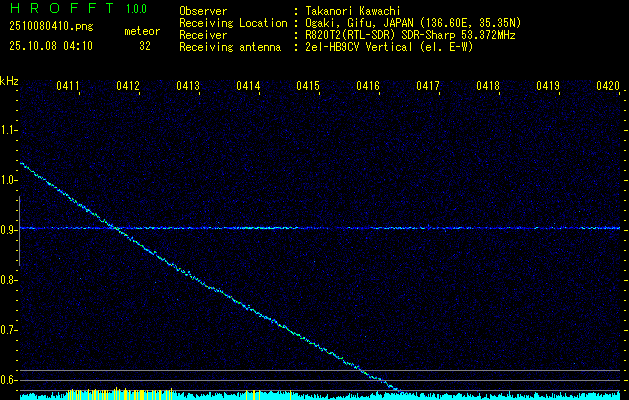Click the kHz axis unit label
Image resolution: width=629 pixels, height=400 pixels.
click(x=10, y=80)
